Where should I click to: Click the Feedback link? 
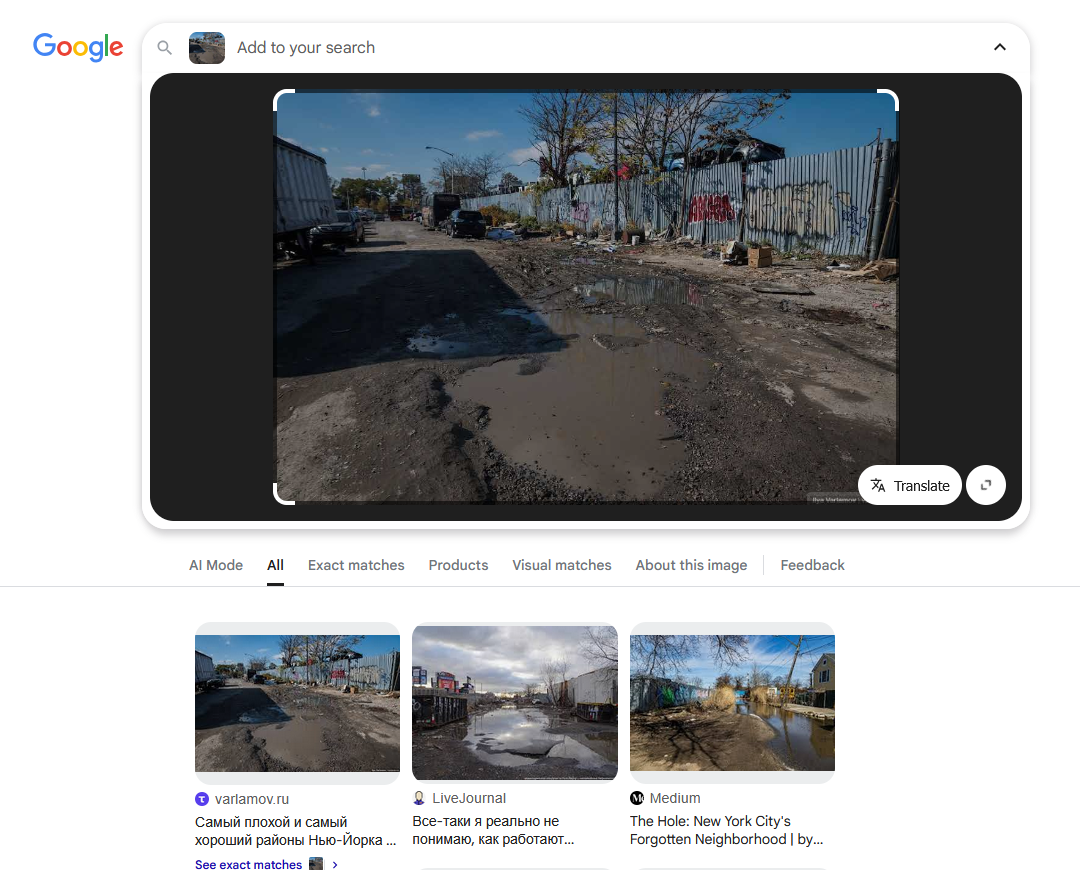coord(812,565)
